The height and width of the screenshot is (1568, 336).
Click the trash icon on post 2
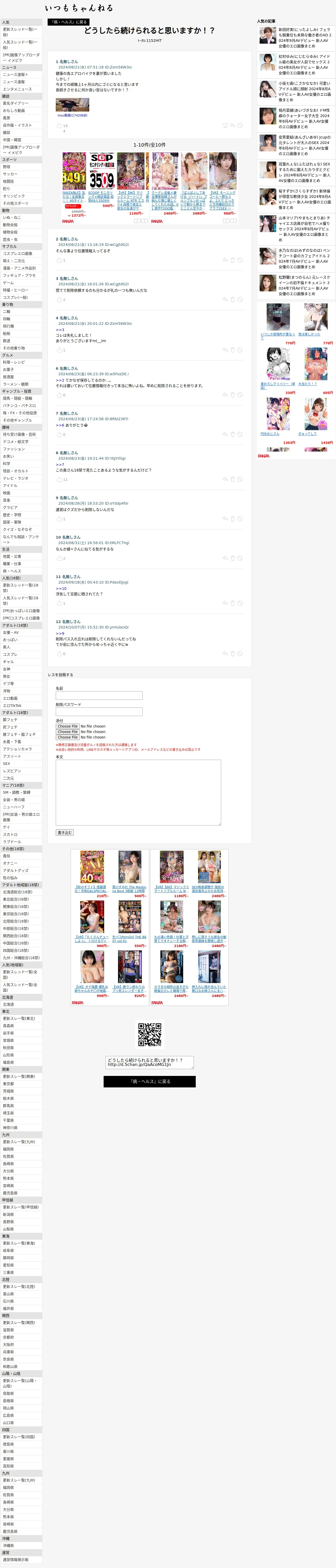click(232, 260)
